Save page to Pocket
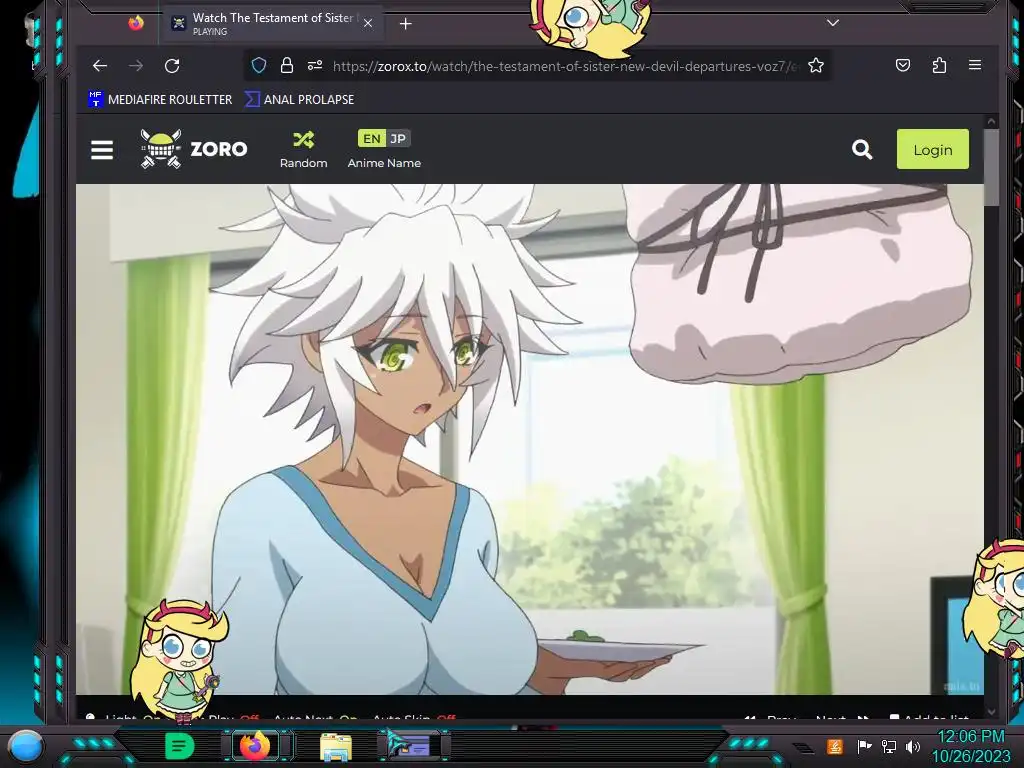 [903, 65]
